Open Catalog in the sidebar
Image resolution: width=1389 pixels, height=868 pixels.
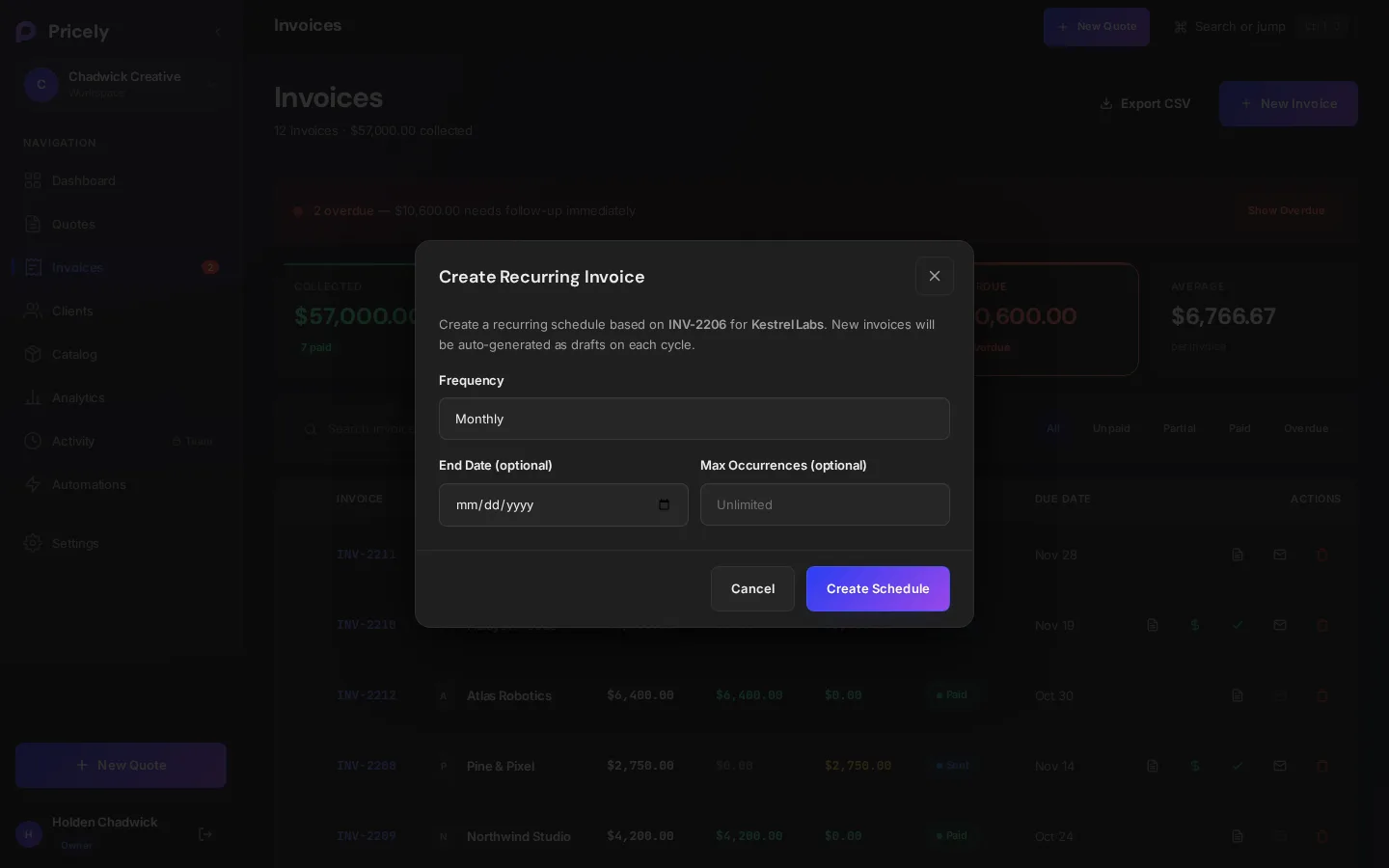tap(121, 354)
